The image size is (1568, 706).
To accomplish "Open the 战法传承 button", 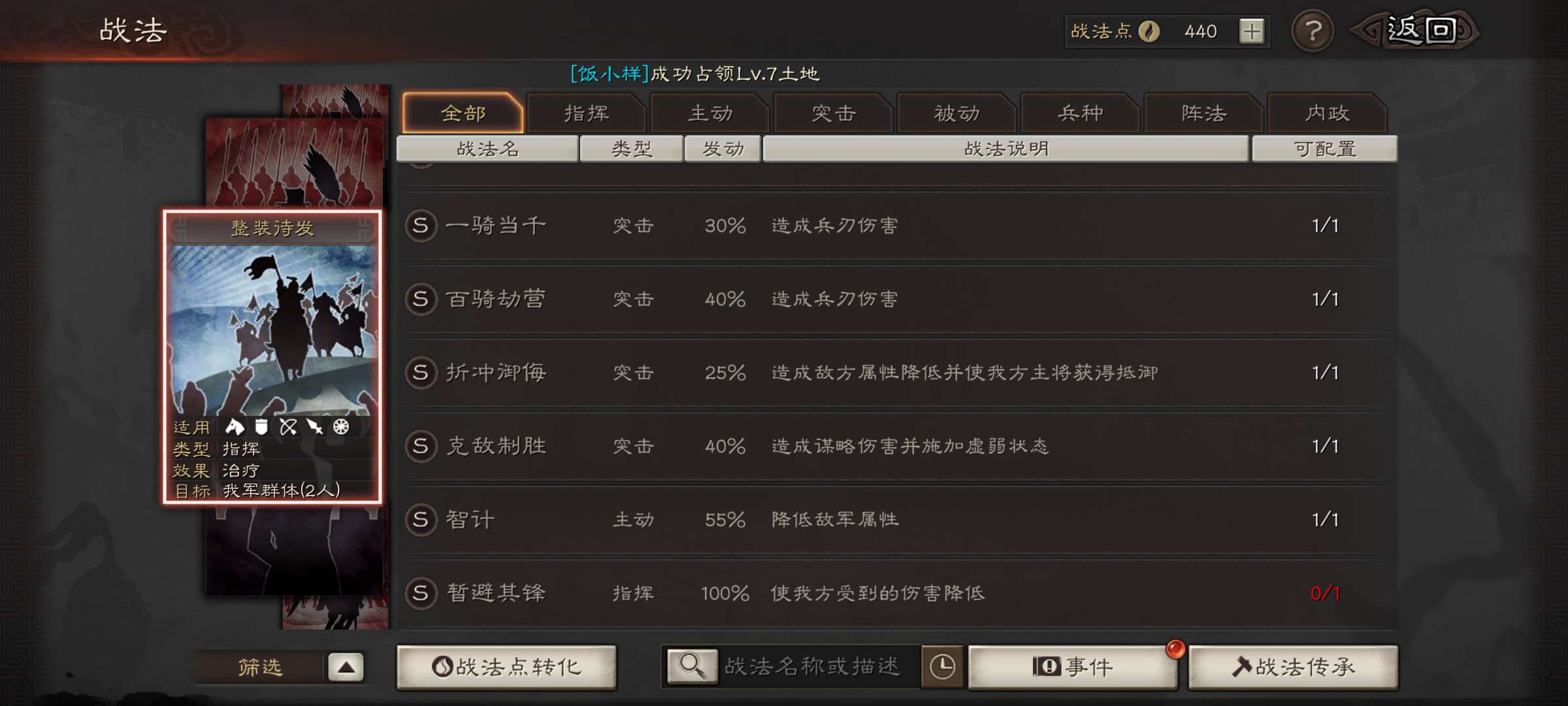I will tap(1293, 667).
